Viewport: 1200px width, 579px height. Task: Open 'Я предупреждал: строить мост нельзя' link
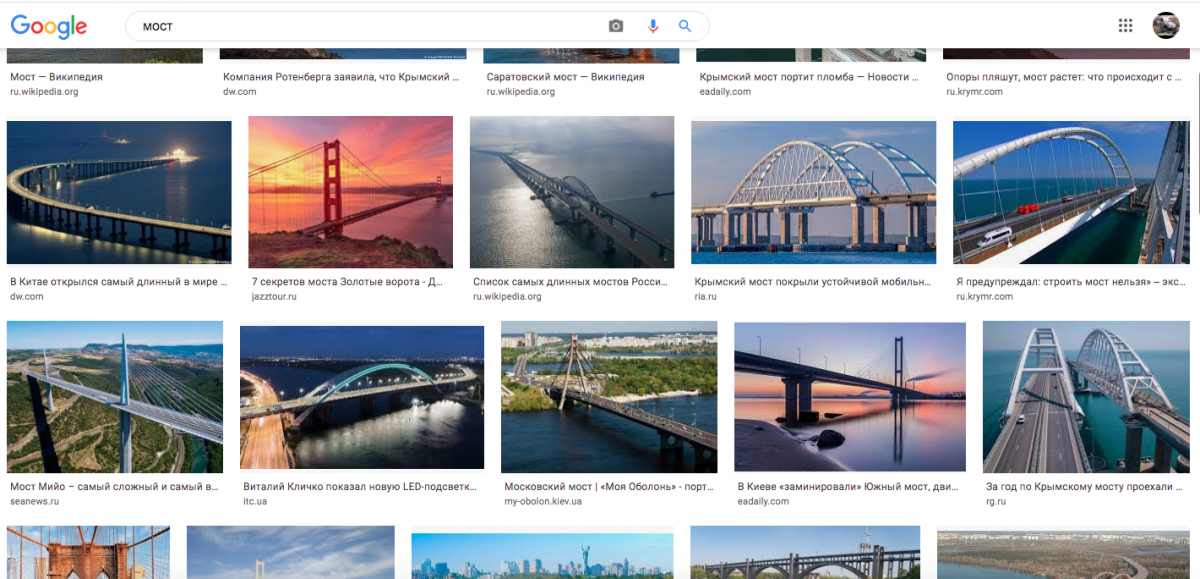[x=1070, y=282]
